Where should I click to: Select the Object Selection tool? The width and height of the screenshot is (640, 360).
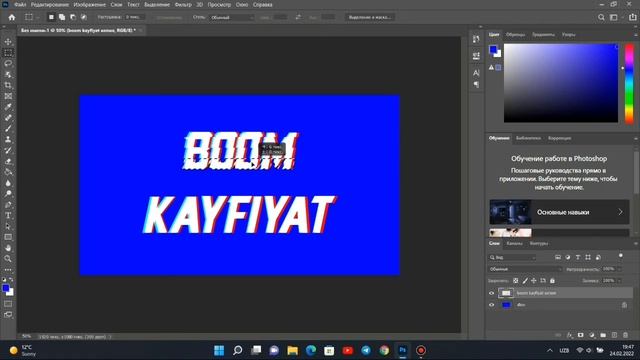pos(8,74)
